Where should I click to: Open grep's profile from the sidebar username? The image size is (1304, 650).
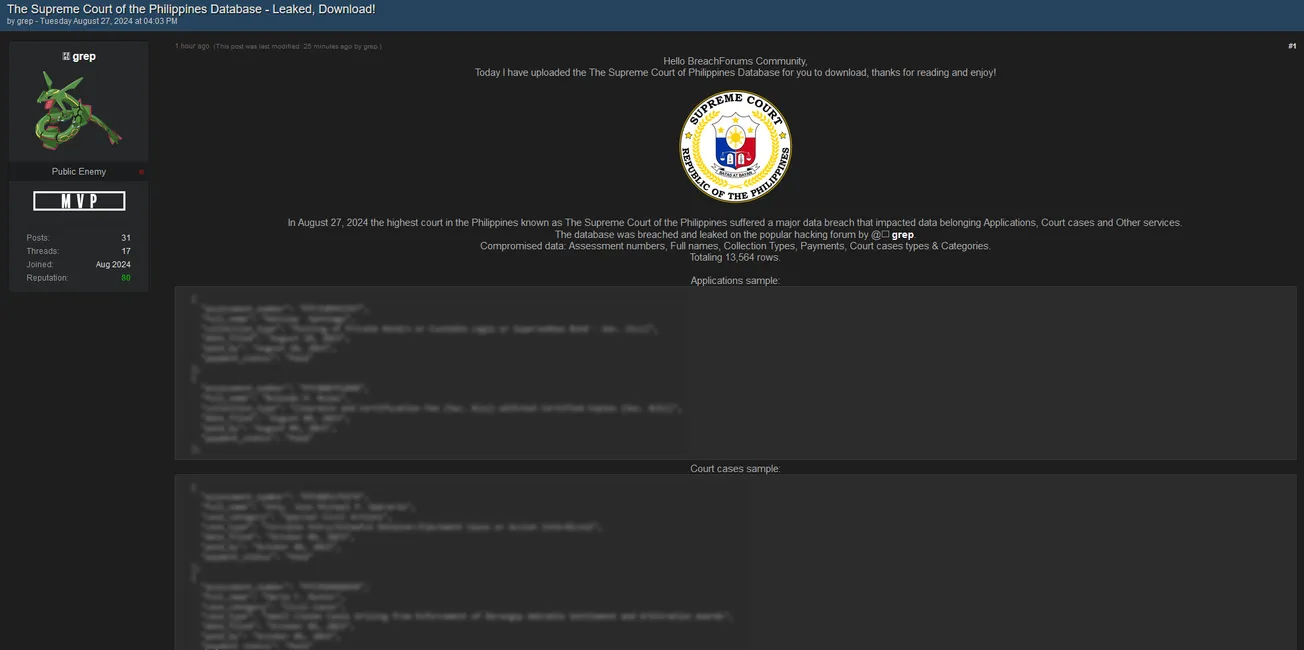(84, 57)
